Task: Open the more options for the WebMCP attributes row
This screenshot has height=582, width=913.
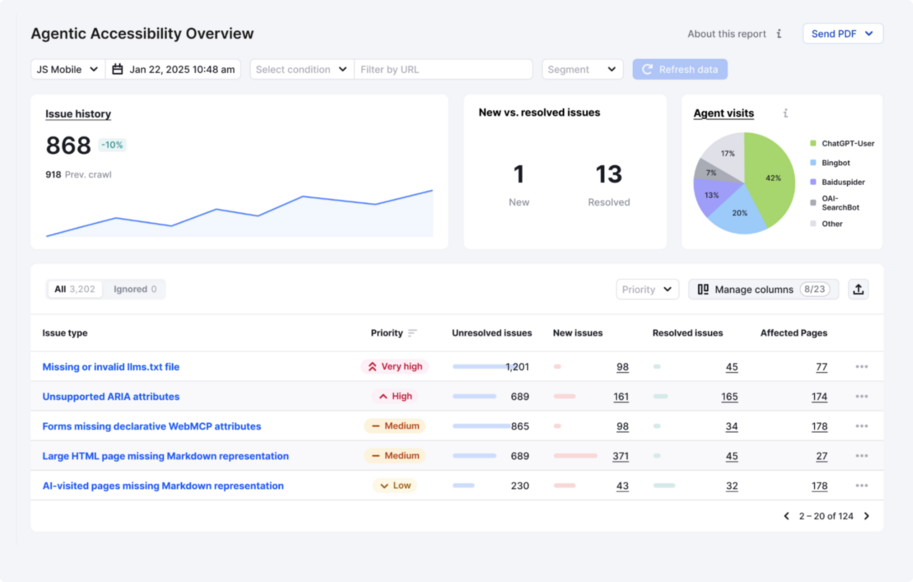Action: pos(862,426)
